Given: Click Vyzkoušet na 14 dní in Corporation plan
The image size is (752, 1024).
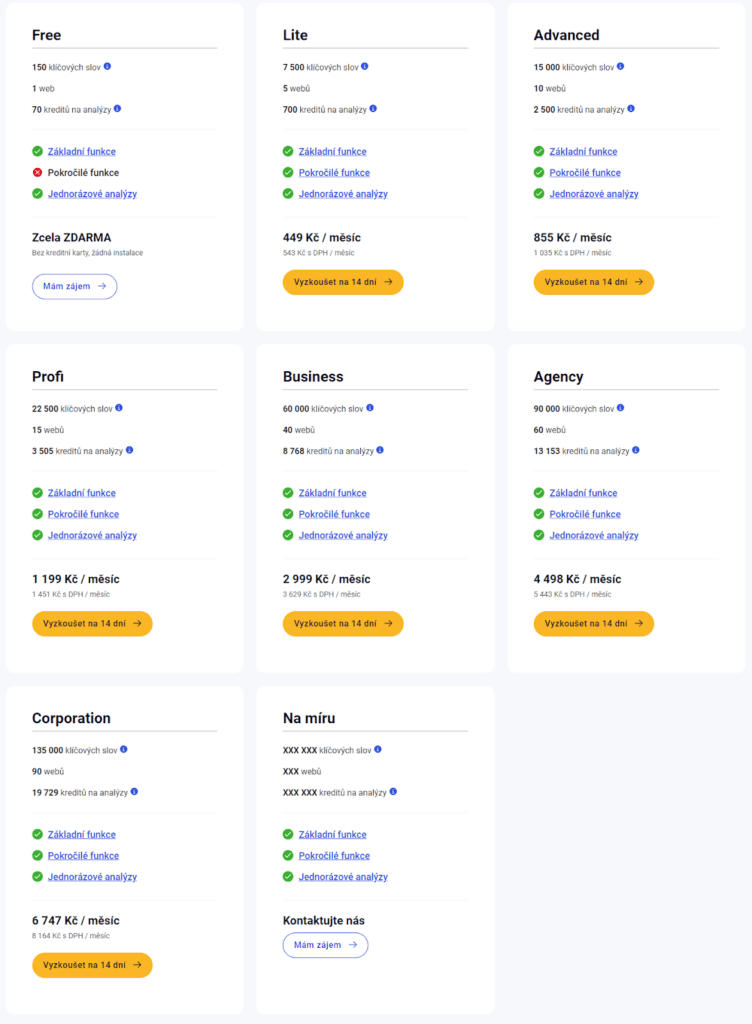Looking at the screenshot, I should (92, 965).
